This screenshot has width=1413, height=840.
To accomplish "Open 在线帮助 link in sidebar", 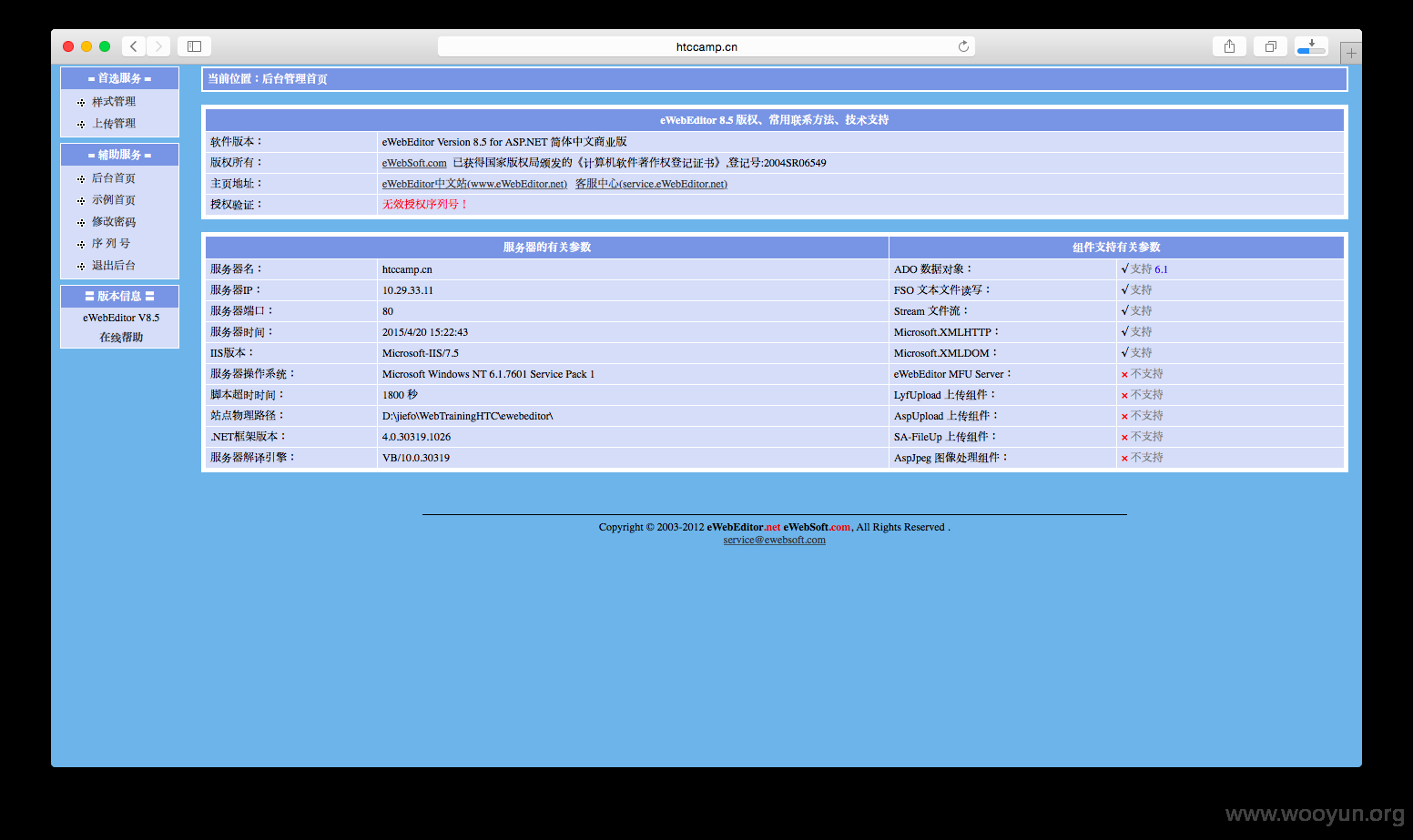I will pyautogui.click(x=121, y=338).
